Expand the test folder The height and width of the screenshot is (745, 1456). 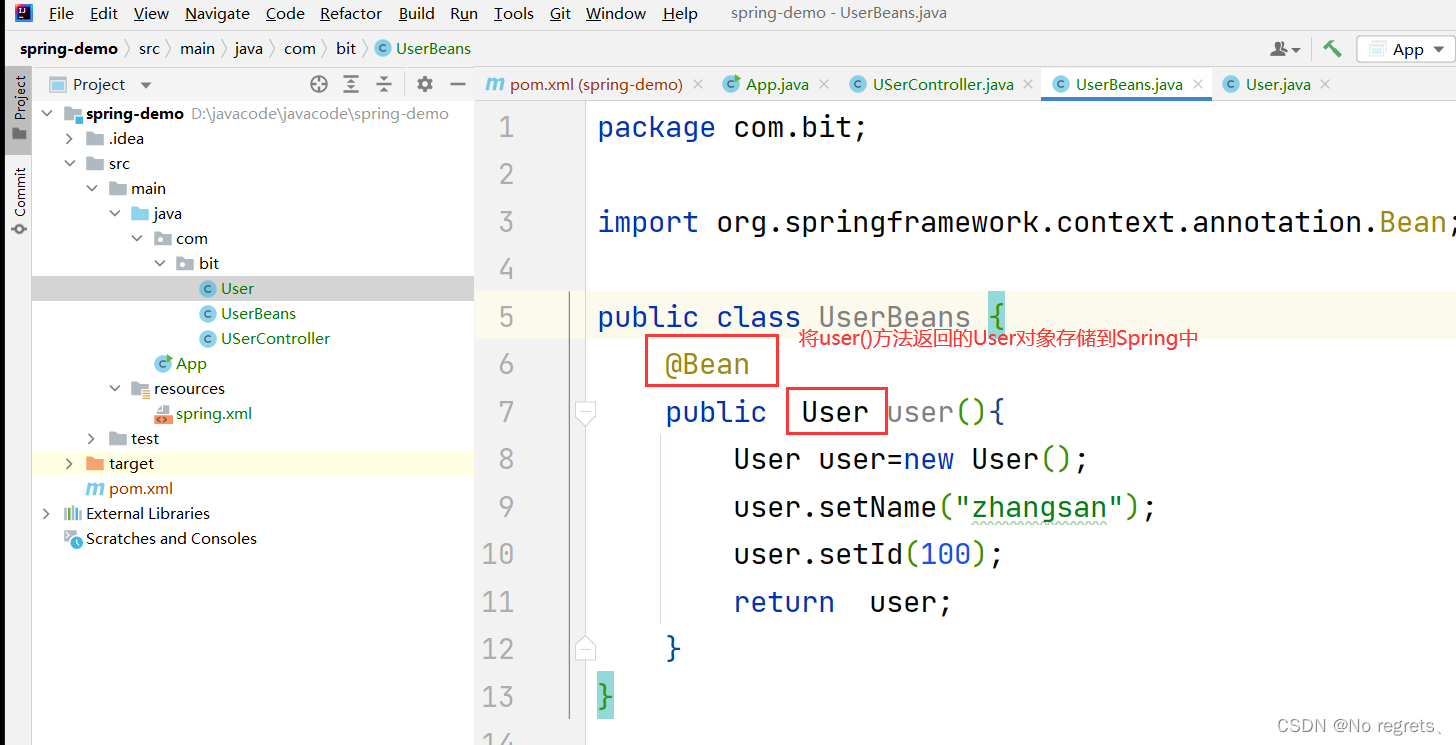pyautogui.click(x=92, y=438)
